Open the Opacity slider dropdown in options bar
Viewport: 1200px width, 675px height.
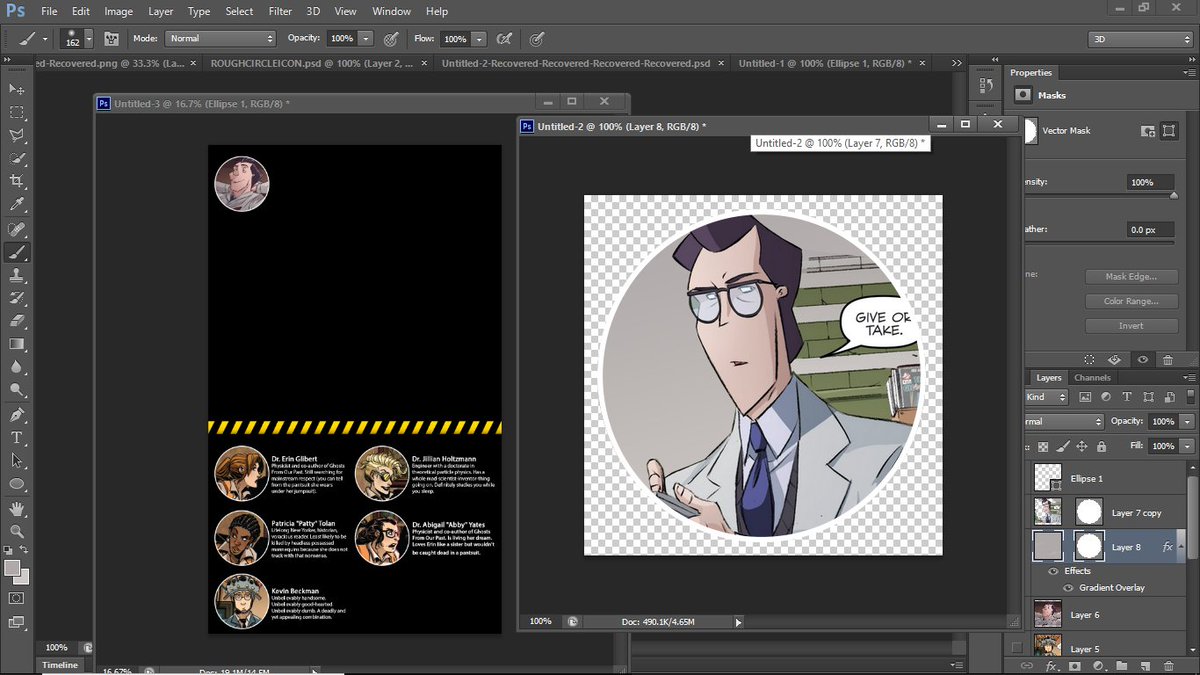click(366, 38)
